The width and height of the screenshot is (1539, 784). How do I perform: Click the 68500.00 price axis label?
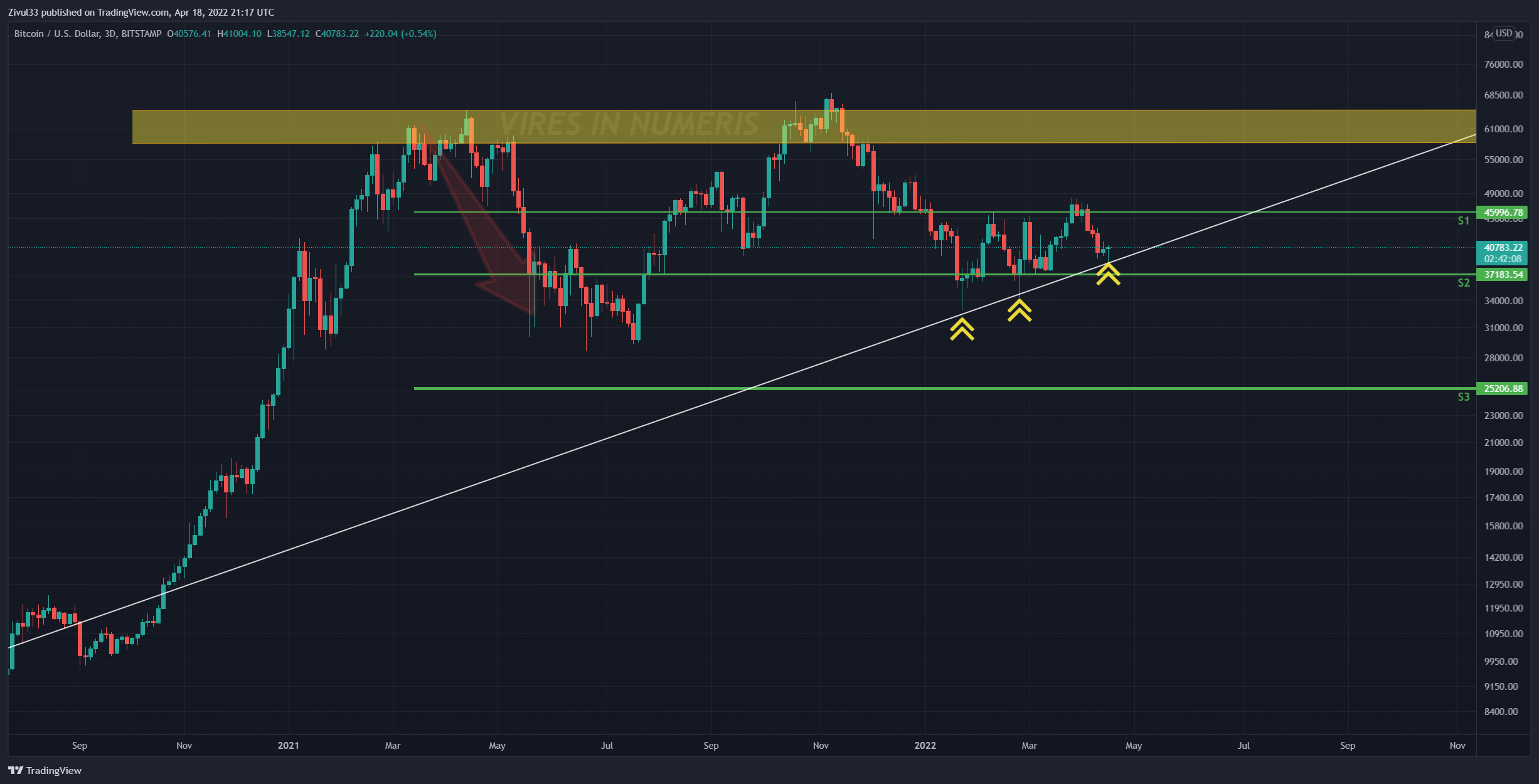(1503, 95)
